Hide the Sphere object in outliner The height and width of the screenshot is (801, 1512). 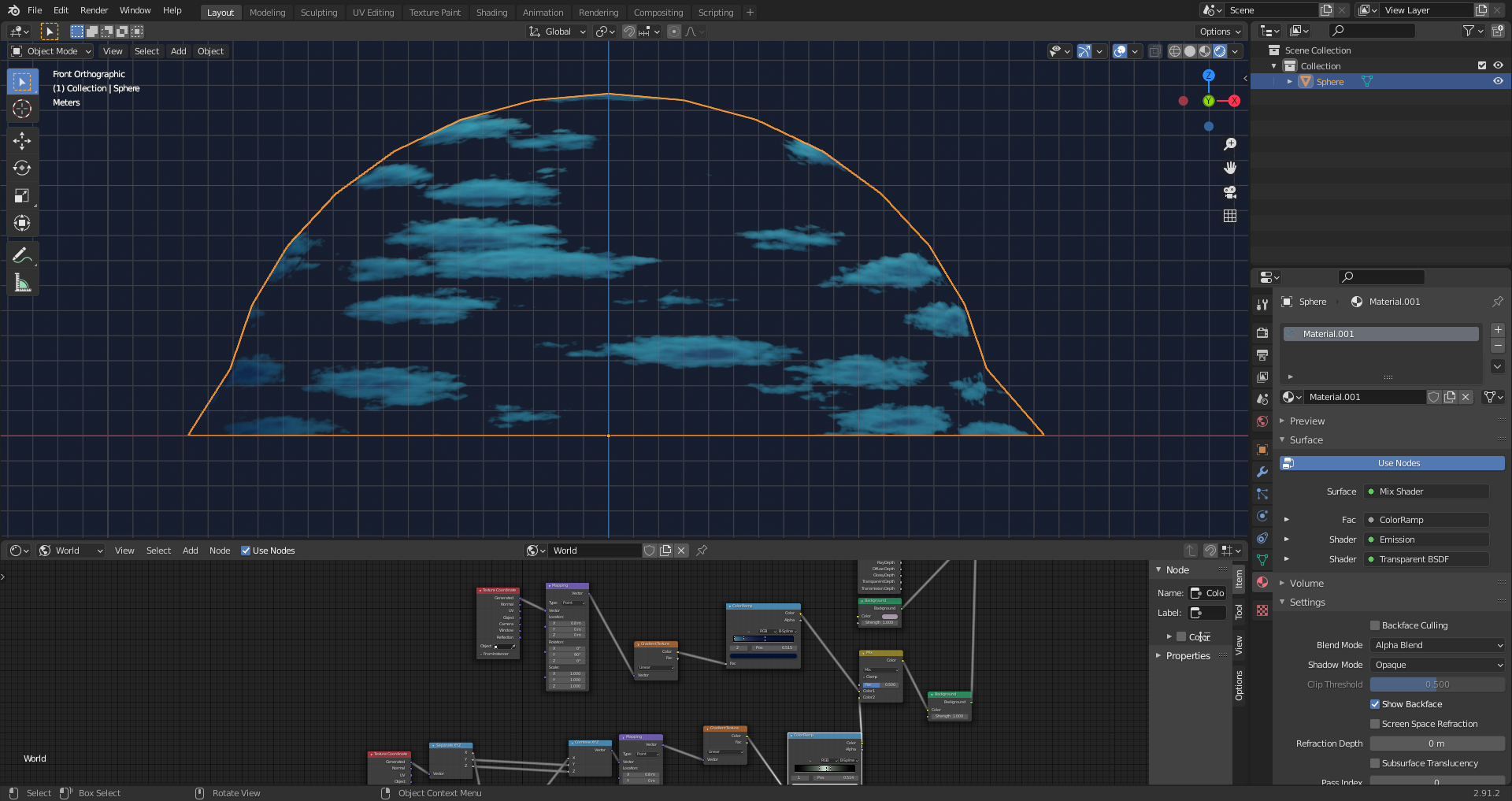(1498, 81)
